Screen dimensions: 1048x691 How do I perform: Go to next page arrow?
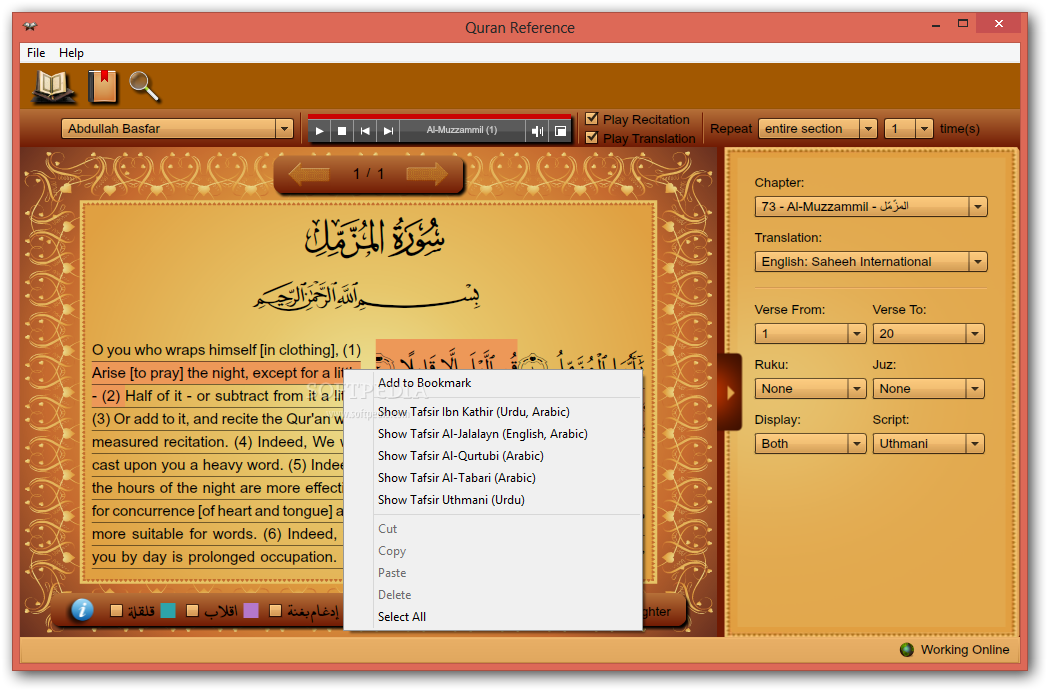point(427,174)
